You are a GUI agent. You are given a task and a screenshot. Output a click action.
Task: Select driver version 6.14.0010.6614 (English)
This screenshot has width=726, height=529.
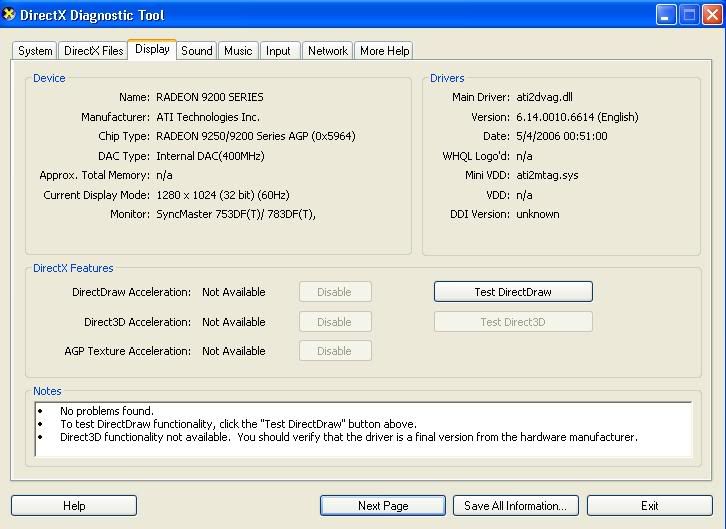(x=577, y=117)
